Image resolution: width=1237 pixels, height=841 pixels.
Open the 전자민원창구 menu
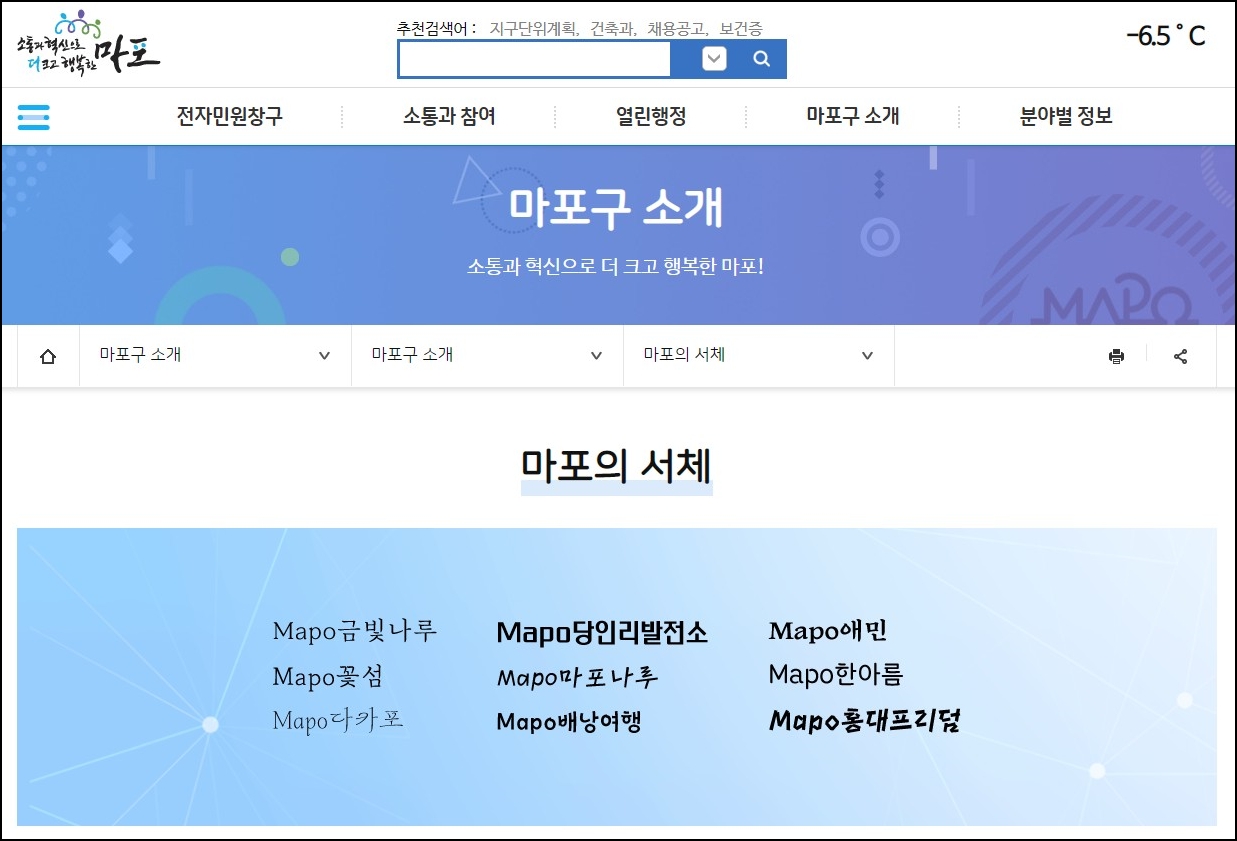228,116
